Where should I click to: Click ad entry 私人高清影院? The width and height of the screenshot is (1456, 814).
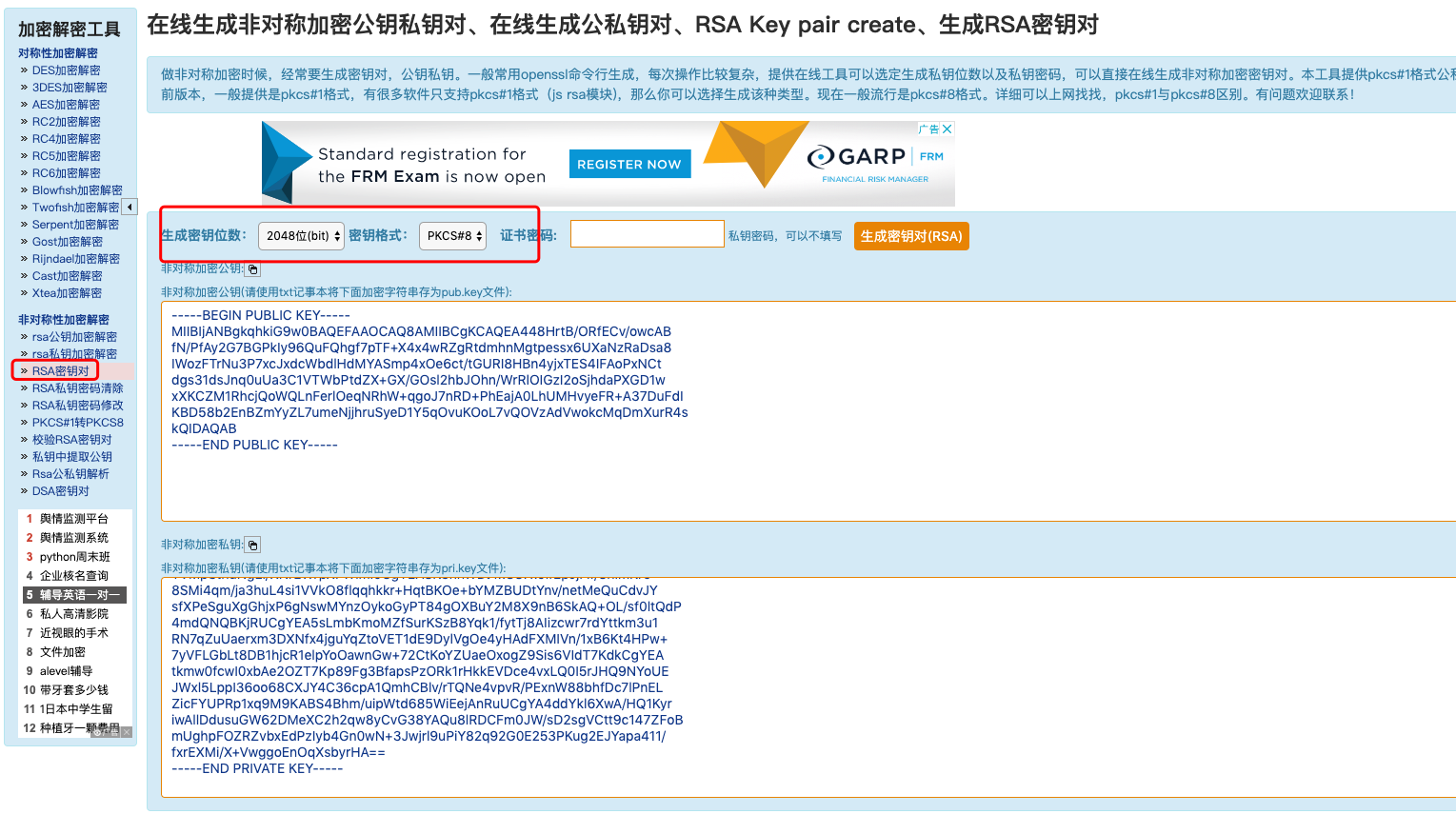click(x=74, y=614)
